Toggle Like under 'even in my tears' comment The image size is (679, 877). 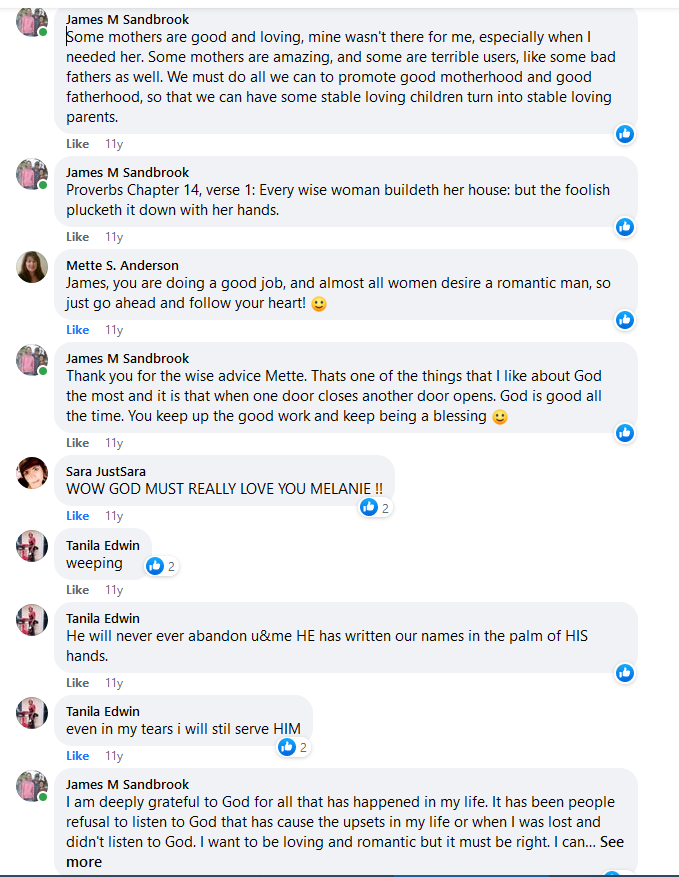(77, 756)
